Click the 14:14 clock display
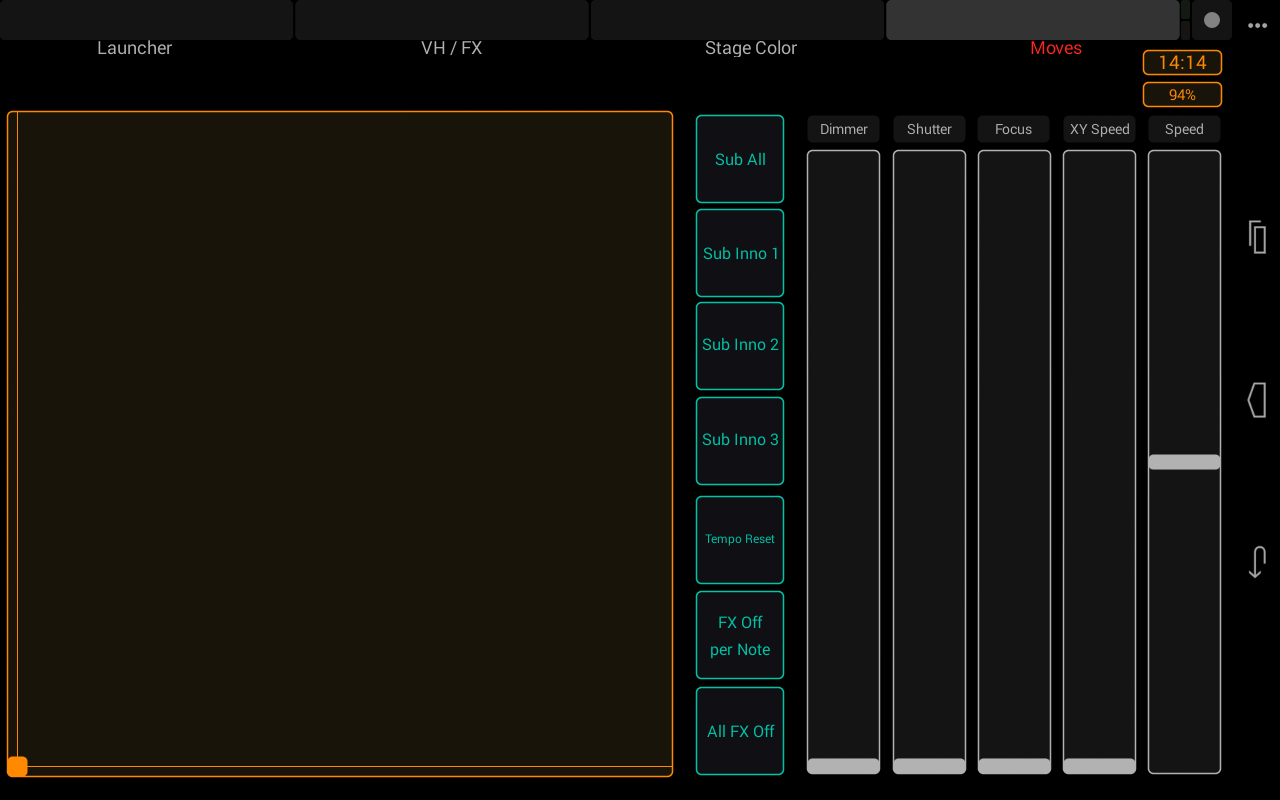The image size is (1280, 800). tap(1182, 62)
